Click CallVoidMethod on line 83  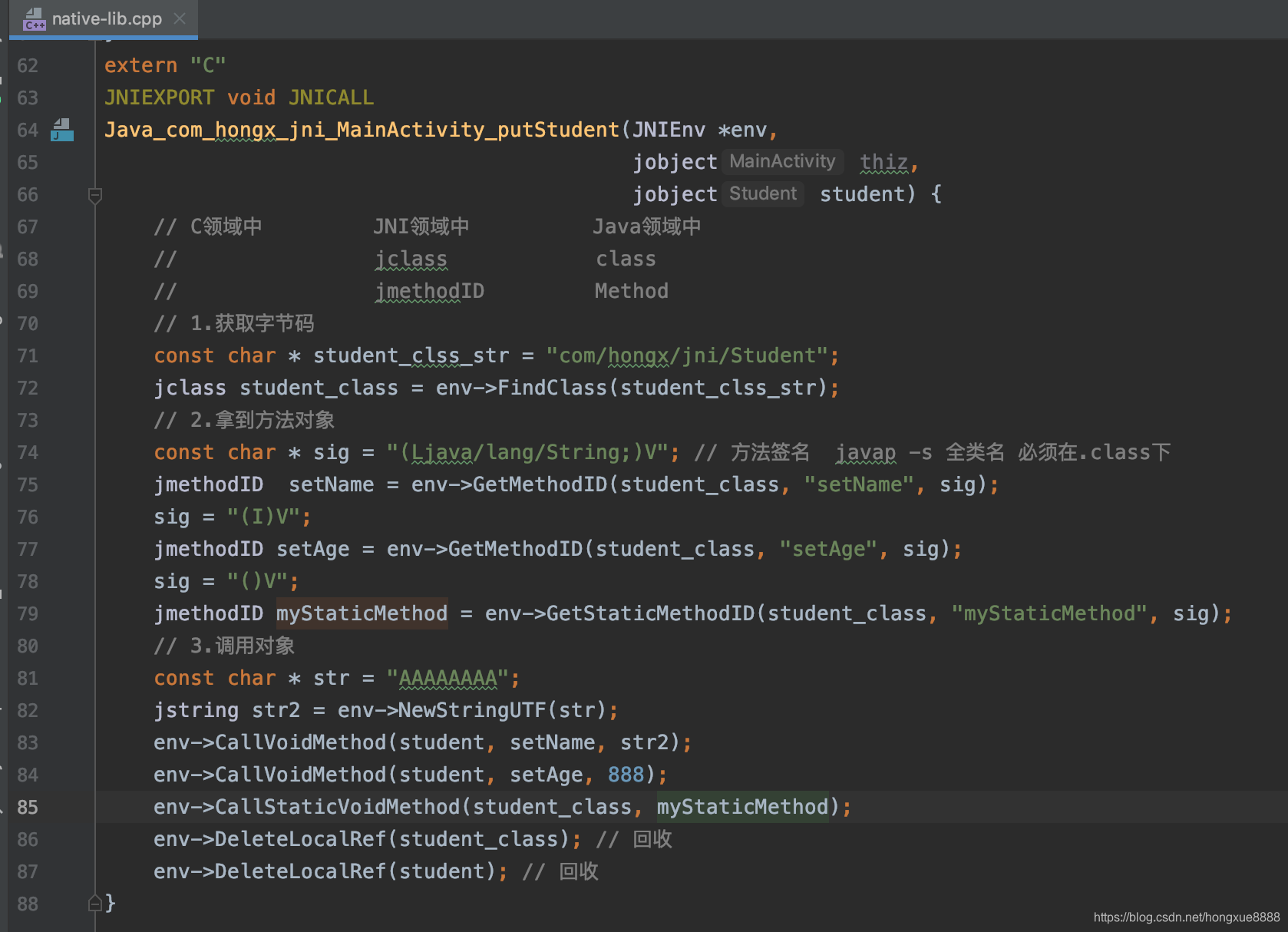(x=300, y=742)
